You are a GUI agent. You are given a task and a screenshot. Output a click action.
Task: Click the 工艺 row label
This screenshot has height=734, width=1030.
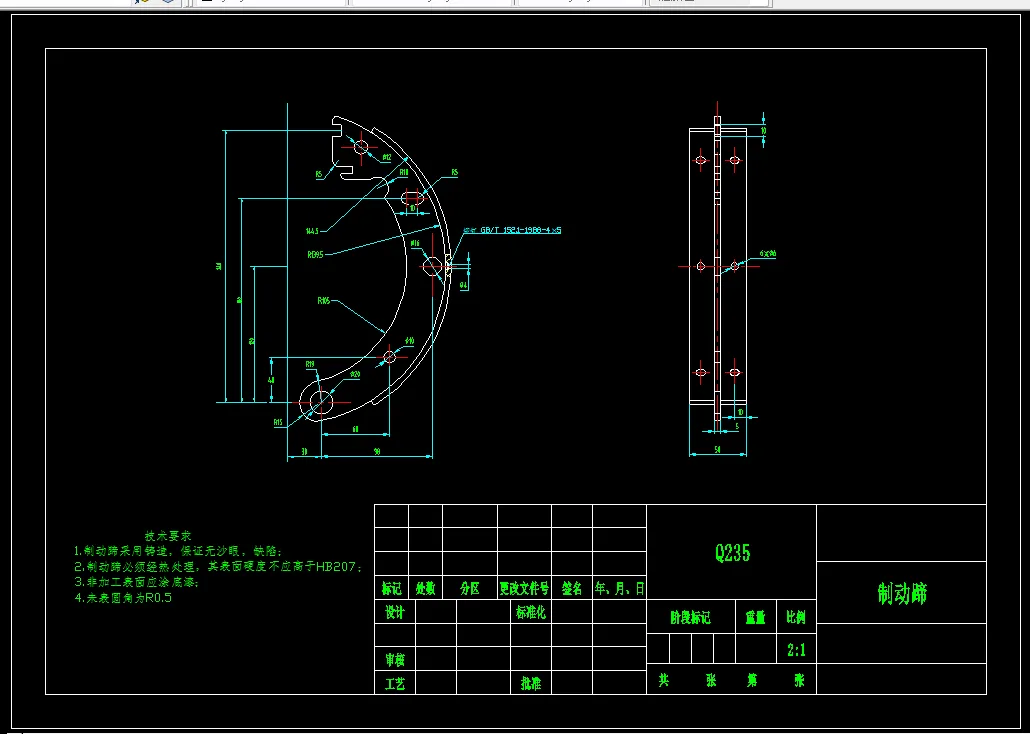click(x=395, y=684)
